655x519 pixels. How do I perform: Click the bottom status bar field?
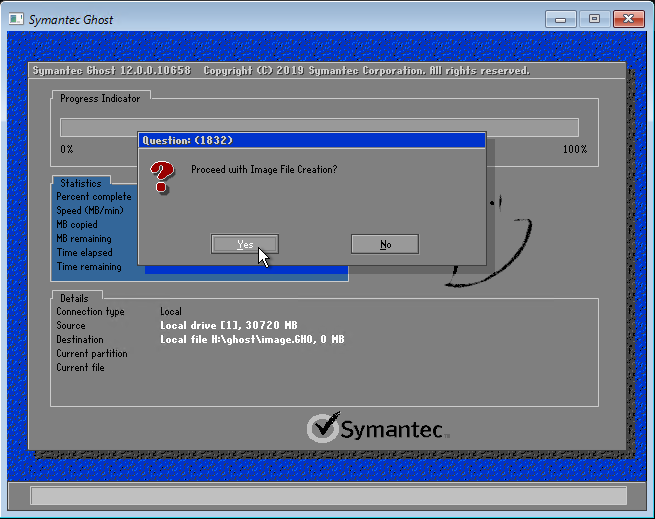(328, 496)
